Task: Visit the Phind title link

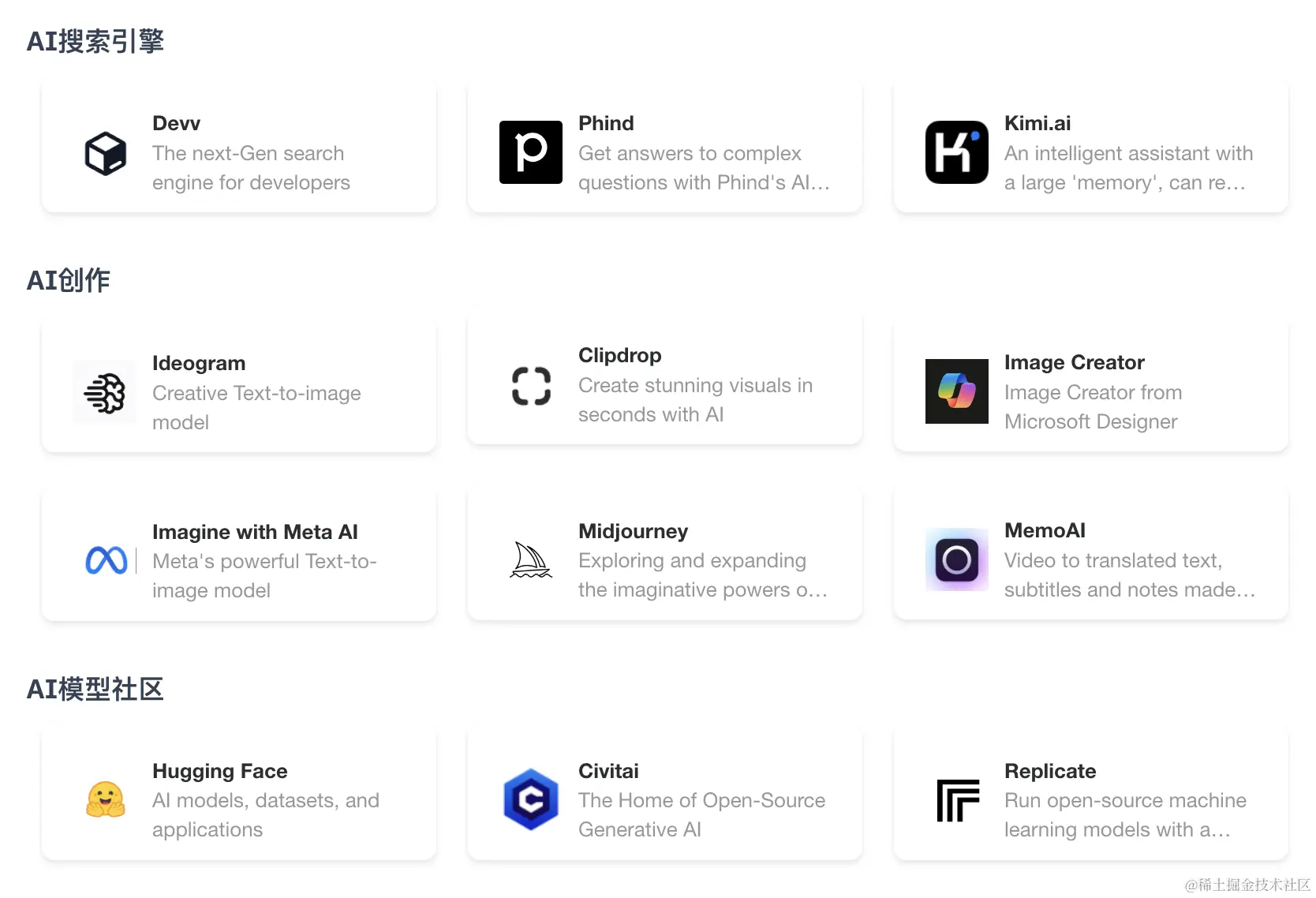Action: coord(606,123)
